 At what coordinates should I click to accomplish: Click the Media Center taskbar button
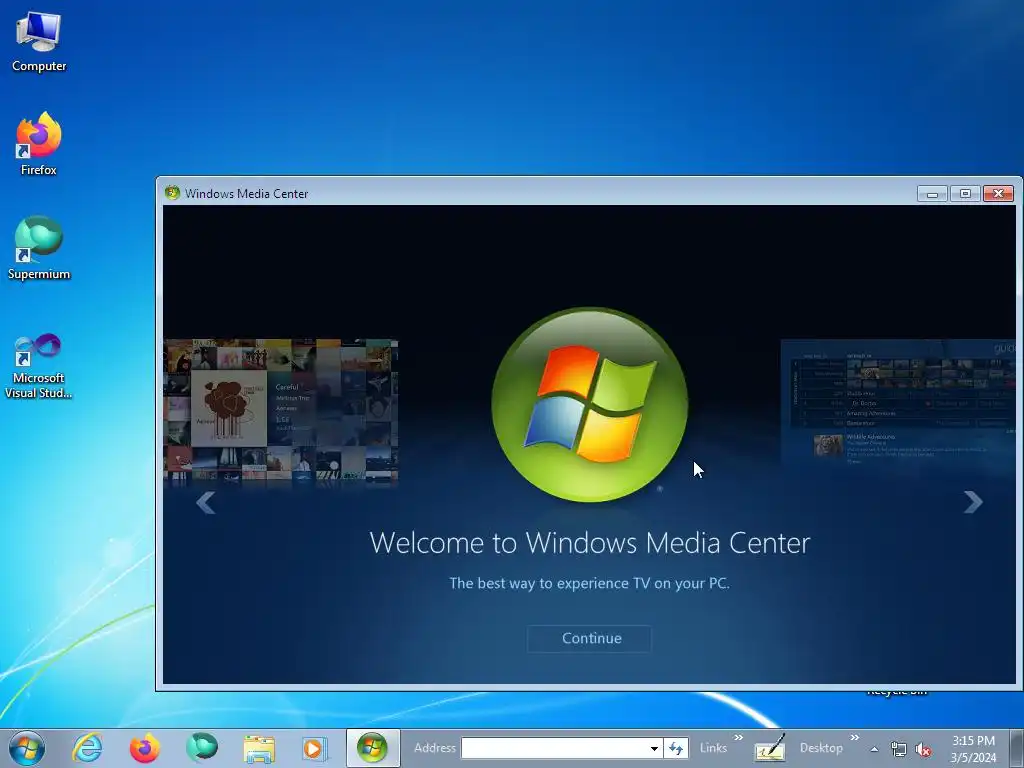[372, 748]
